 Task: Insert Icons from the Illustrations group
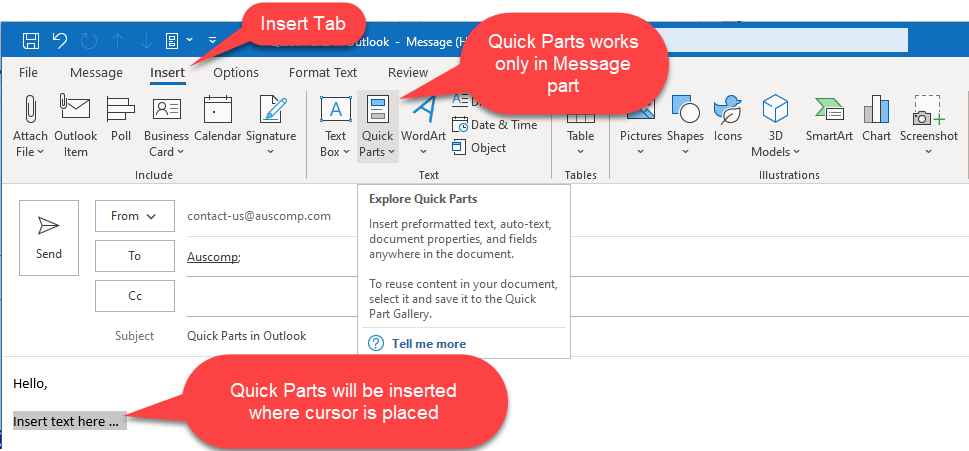727,118
